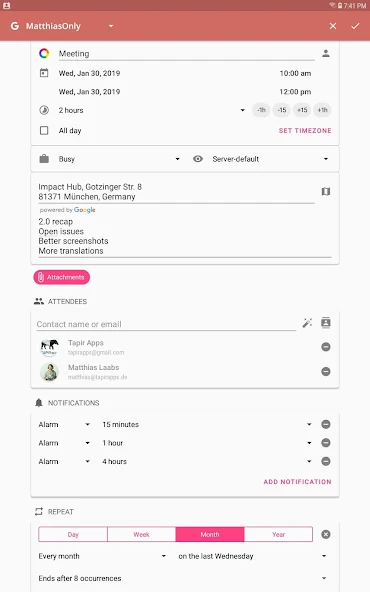
Task: Open the event color wheel picker
Action: pos(44,54)
